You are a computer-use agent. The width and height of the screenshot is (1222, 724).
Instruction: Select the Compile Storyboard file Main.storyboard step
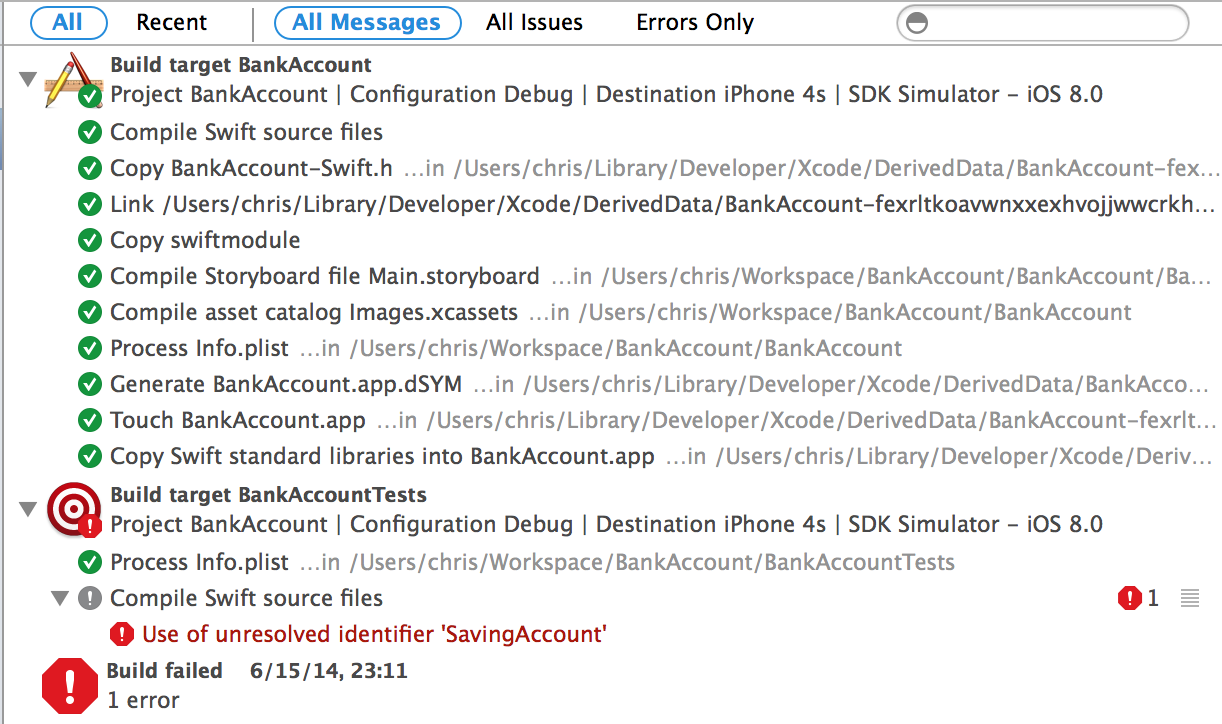tap(324, 276)
